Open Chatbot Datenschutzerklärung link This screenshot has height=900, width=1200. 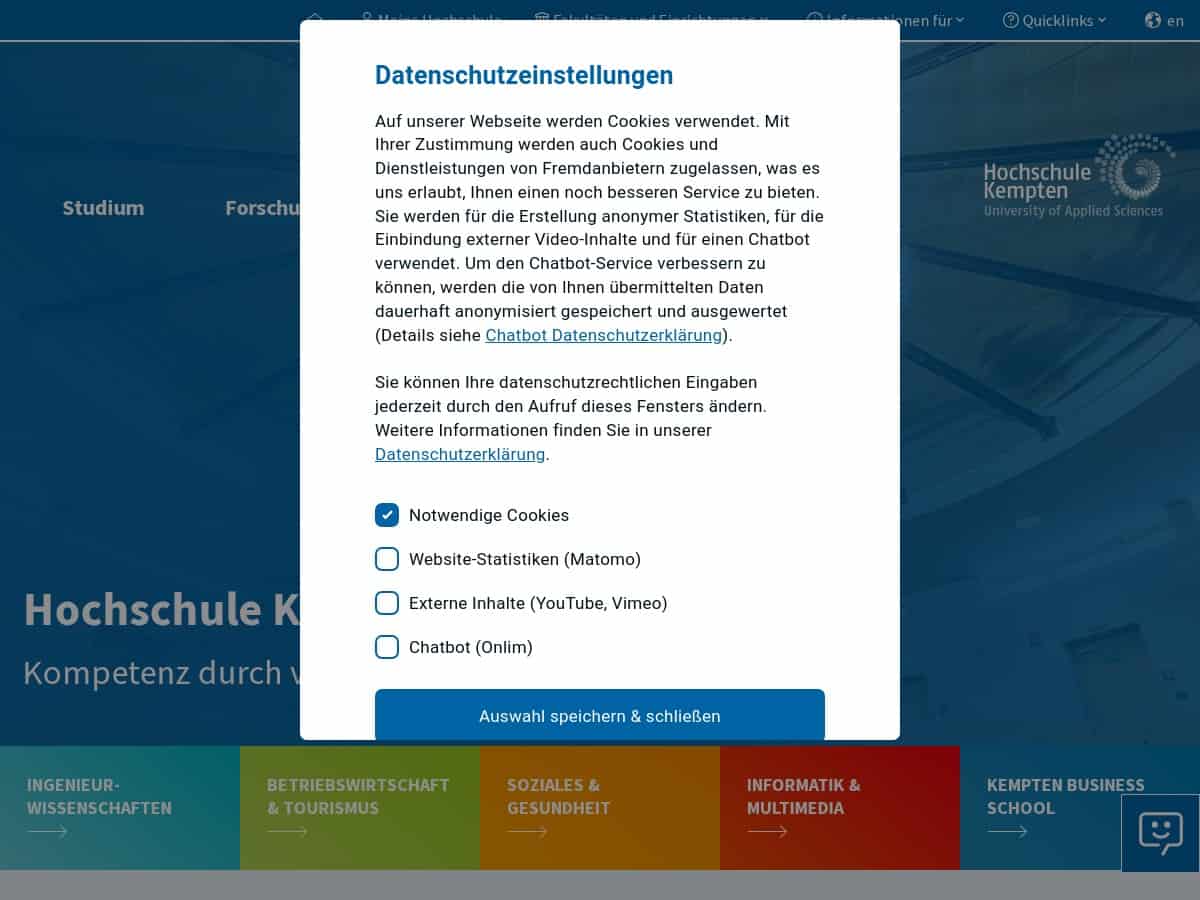[604, 335]
